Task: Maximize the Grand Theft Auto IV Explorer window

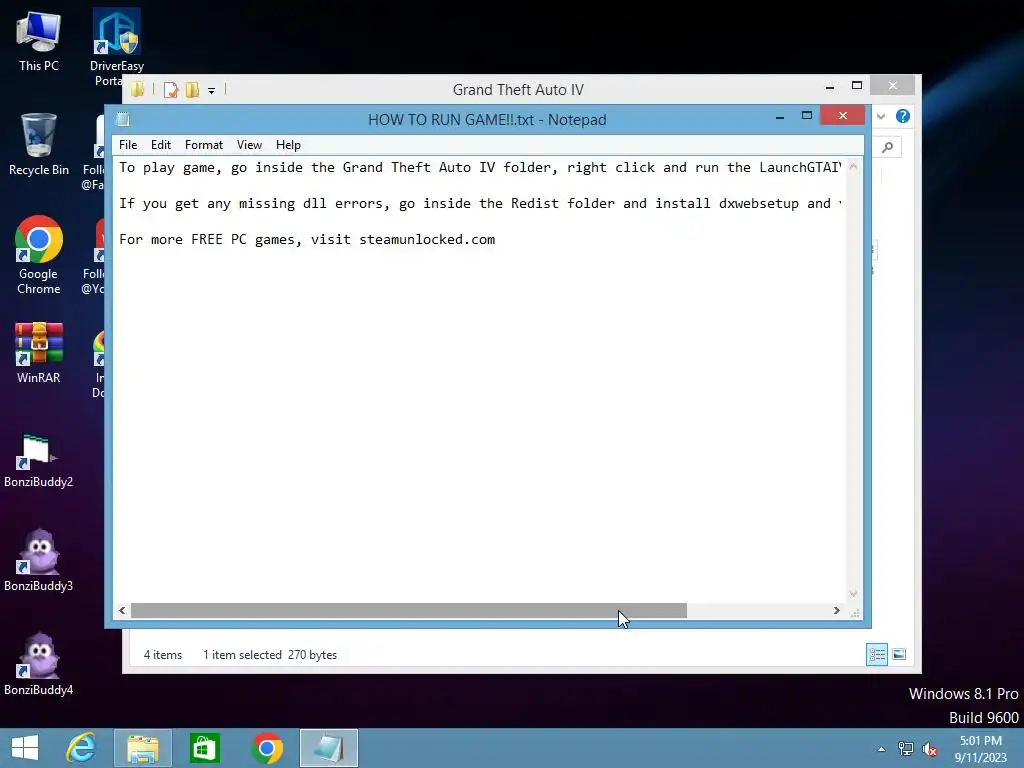Action: pyautogui.click(x=857, y=86)
